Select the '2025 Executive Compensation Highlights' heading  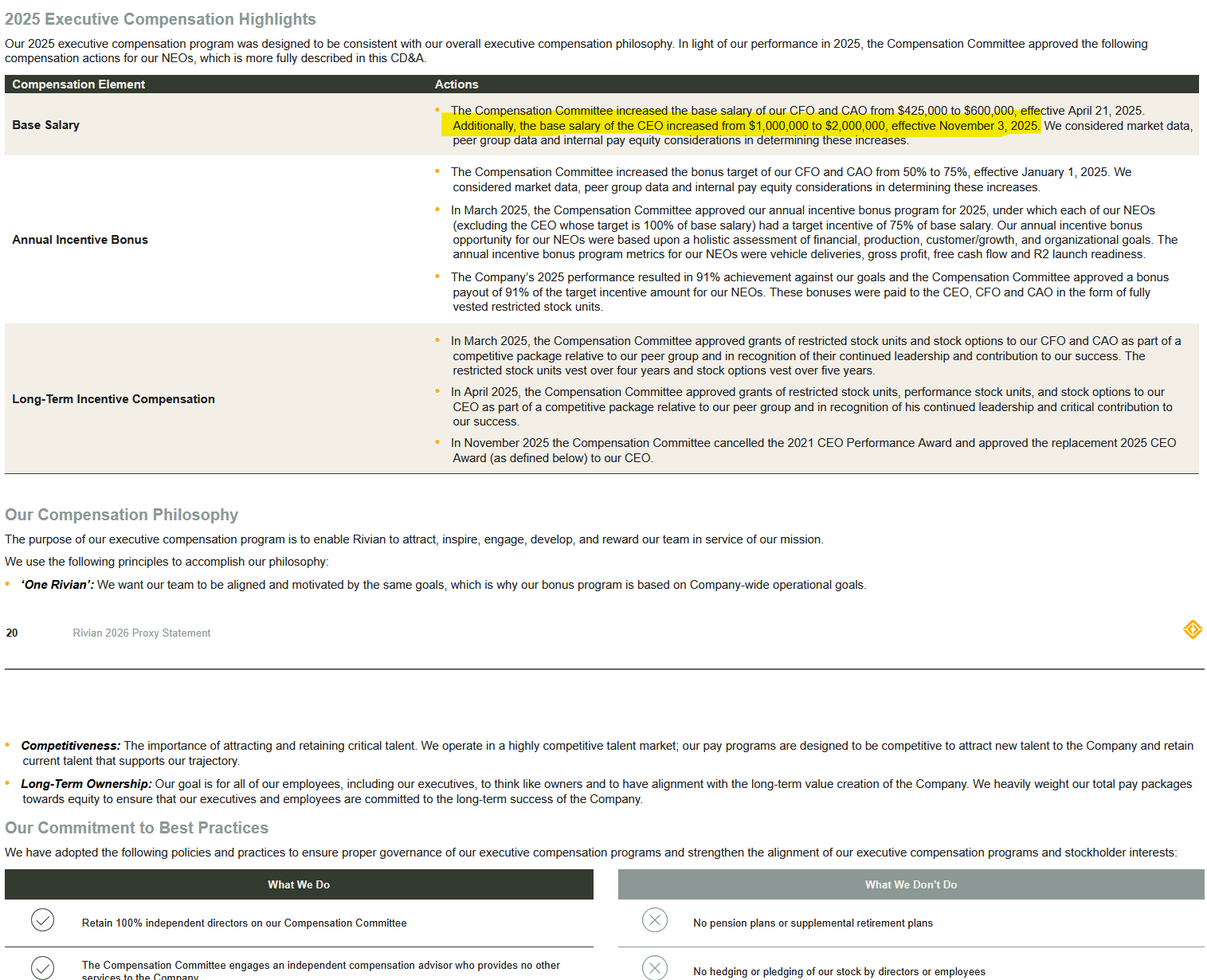160,19
